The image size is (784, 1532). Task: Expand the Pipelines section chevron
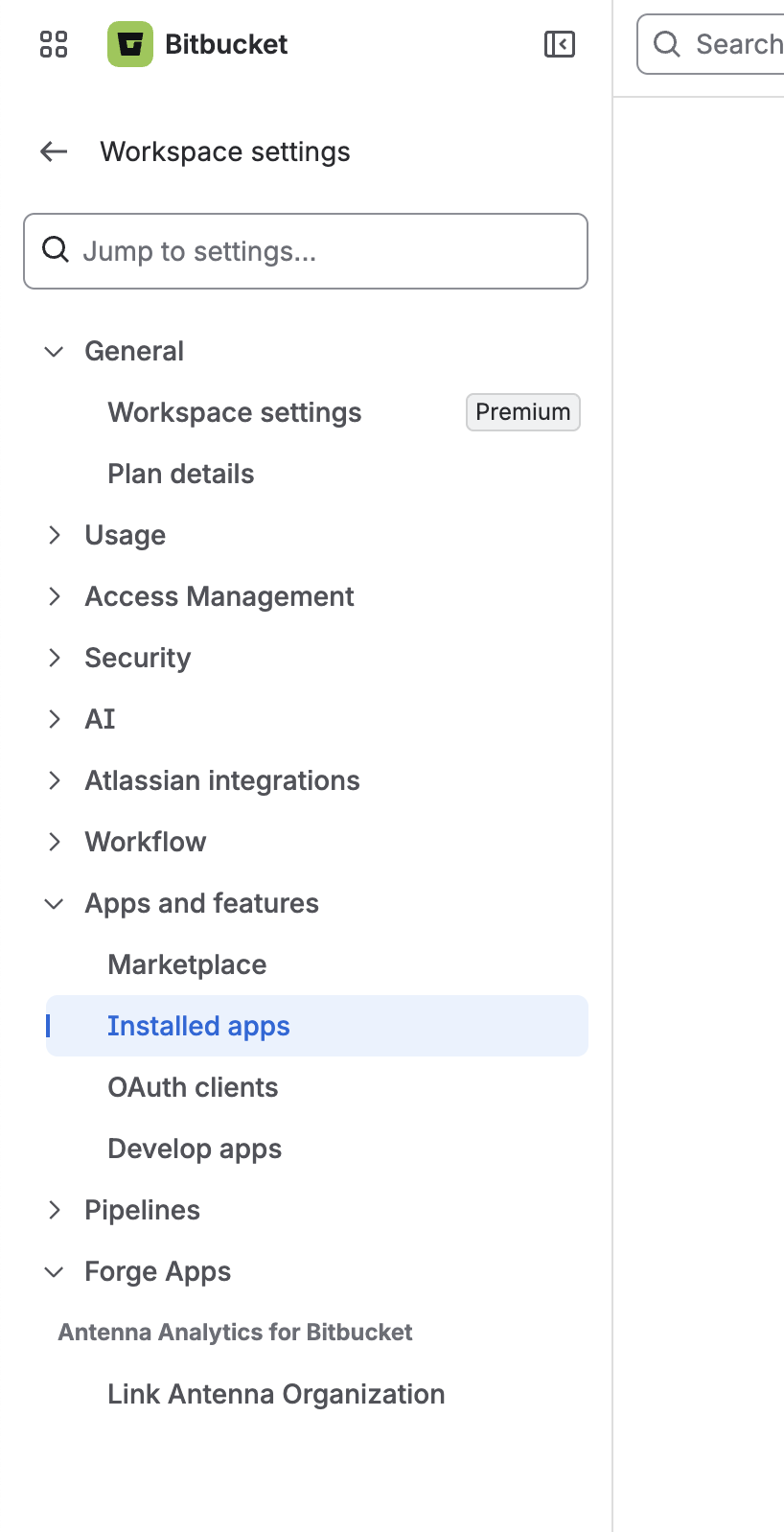click(x=55, y=1210)
